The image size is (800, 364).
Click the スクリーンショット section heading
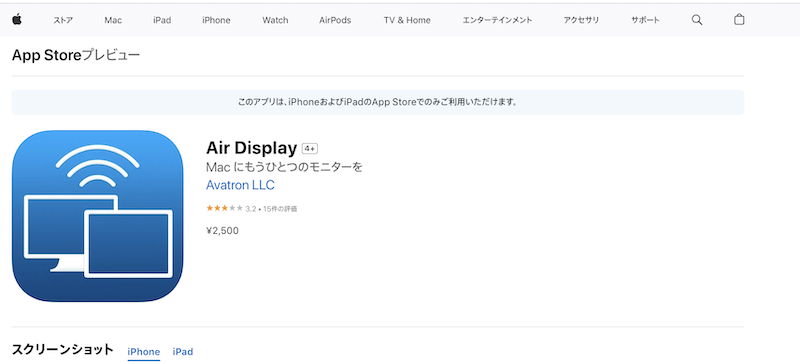pos(62,350)
